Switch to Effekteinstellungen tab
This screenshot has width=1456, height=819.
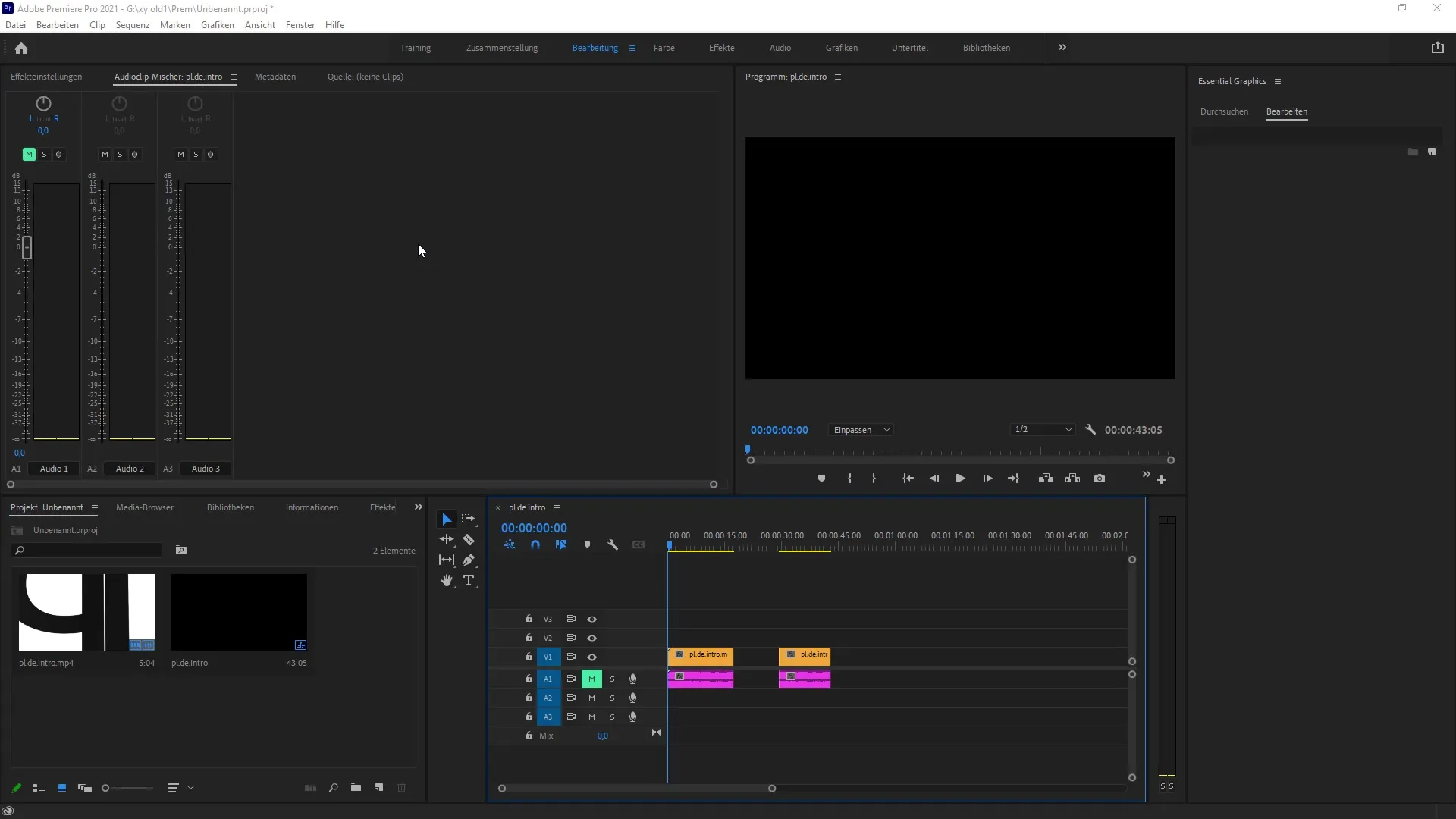(46, 77)
